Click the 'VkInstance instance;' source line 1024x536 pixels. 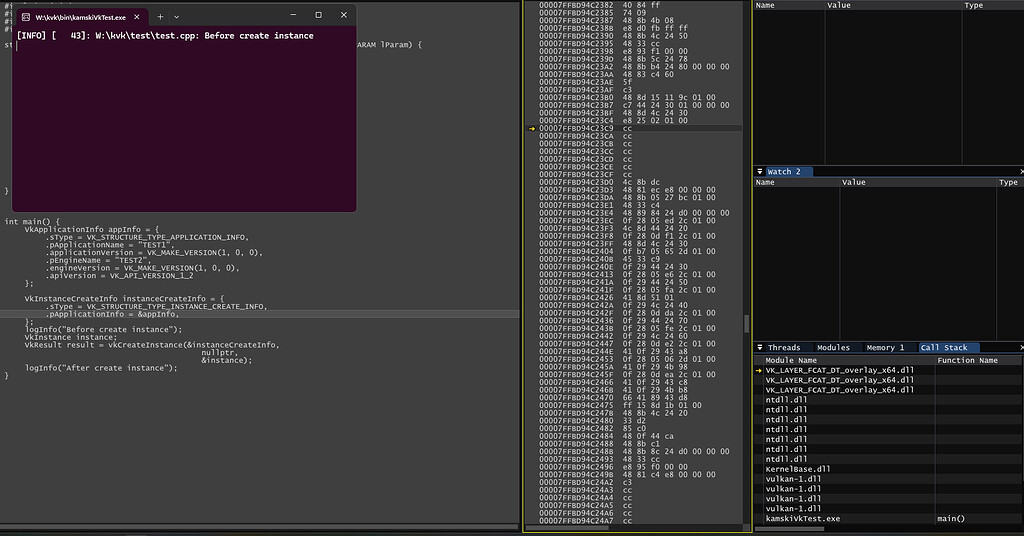(x=71, y=338)
